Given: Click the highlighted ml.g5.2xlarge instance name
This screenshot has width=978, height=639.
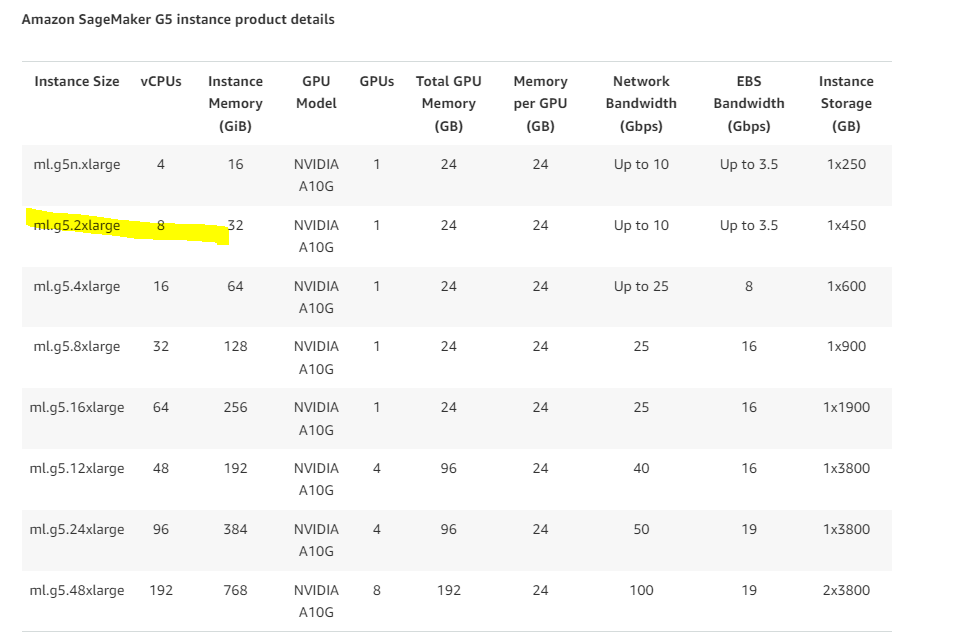Looking at the screenshot, I should 77,226.
